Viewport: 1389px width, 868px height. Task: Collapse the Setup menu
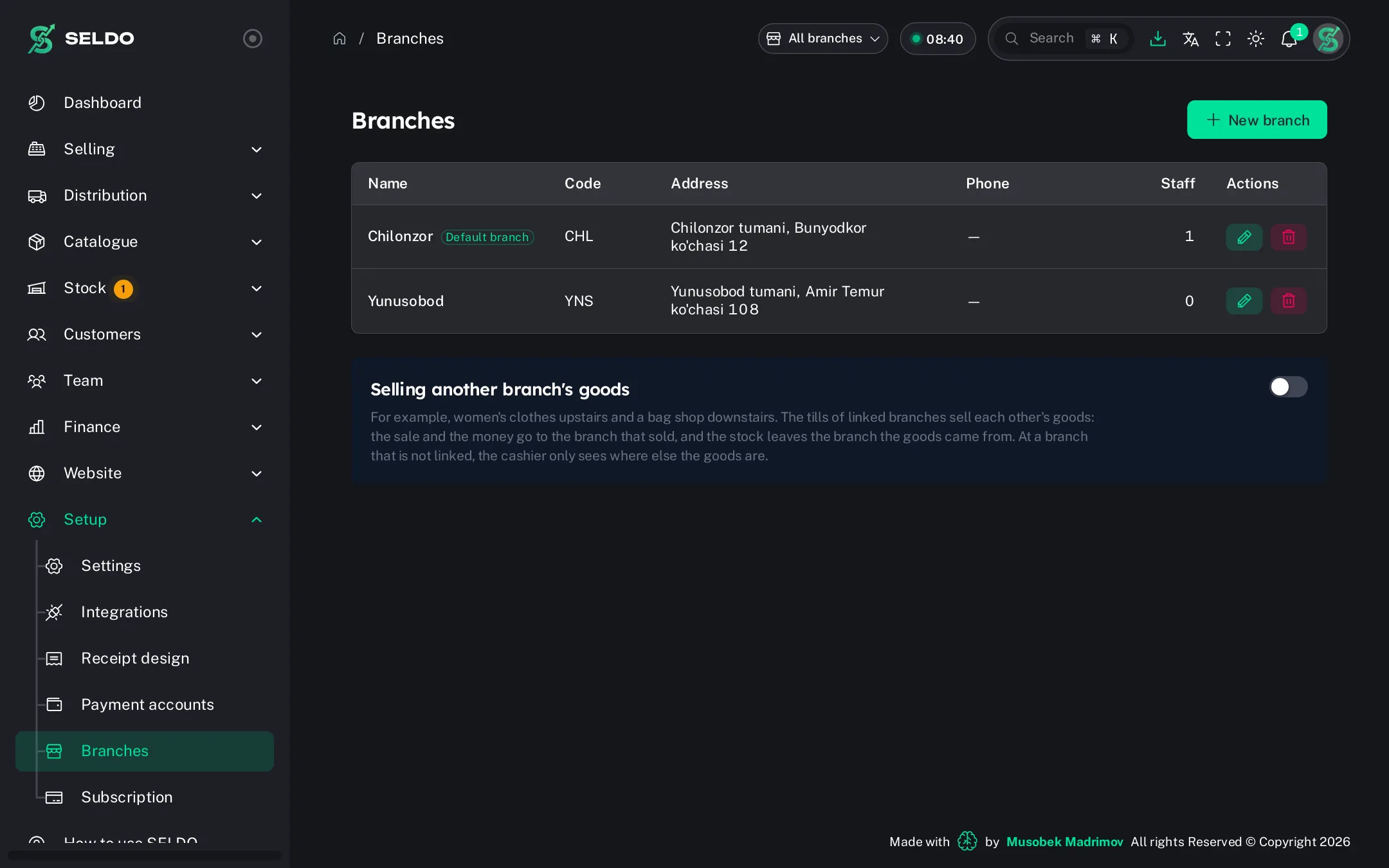[145, 520]
